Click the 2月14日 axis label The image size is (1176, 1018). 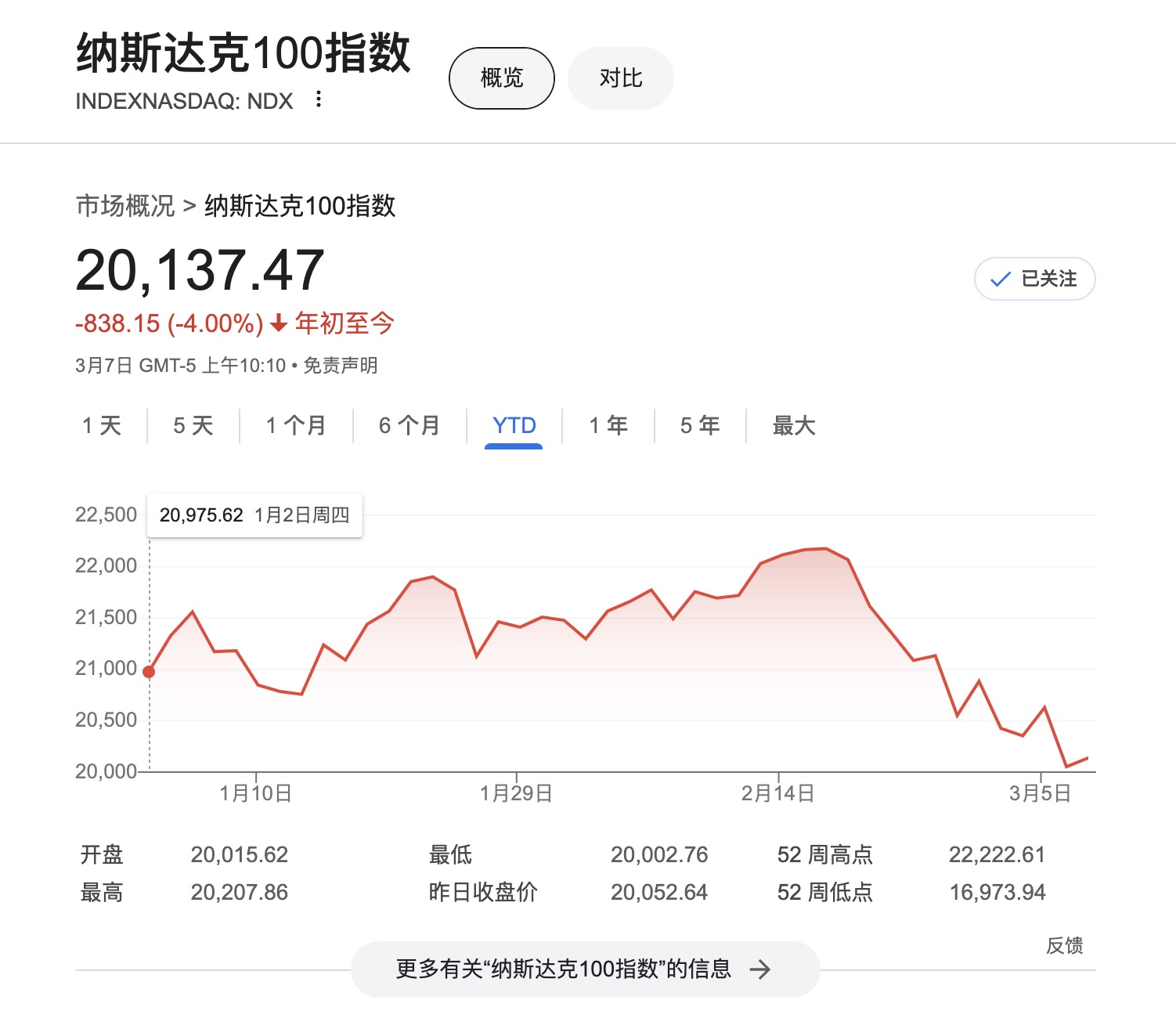click(777, 793)
